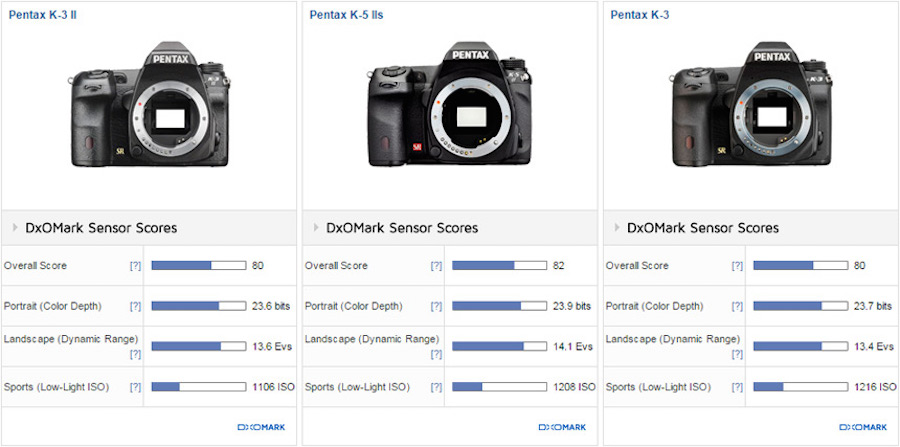Open the Pentax K-3 title link
The width and height of the screenshot is (900, 447).
pyautogui.click(x=639, y=15)
